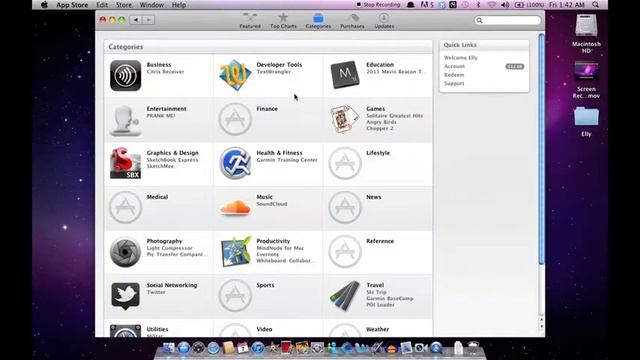Open the Help menu
640x360 pixels.
coord(179,5)
